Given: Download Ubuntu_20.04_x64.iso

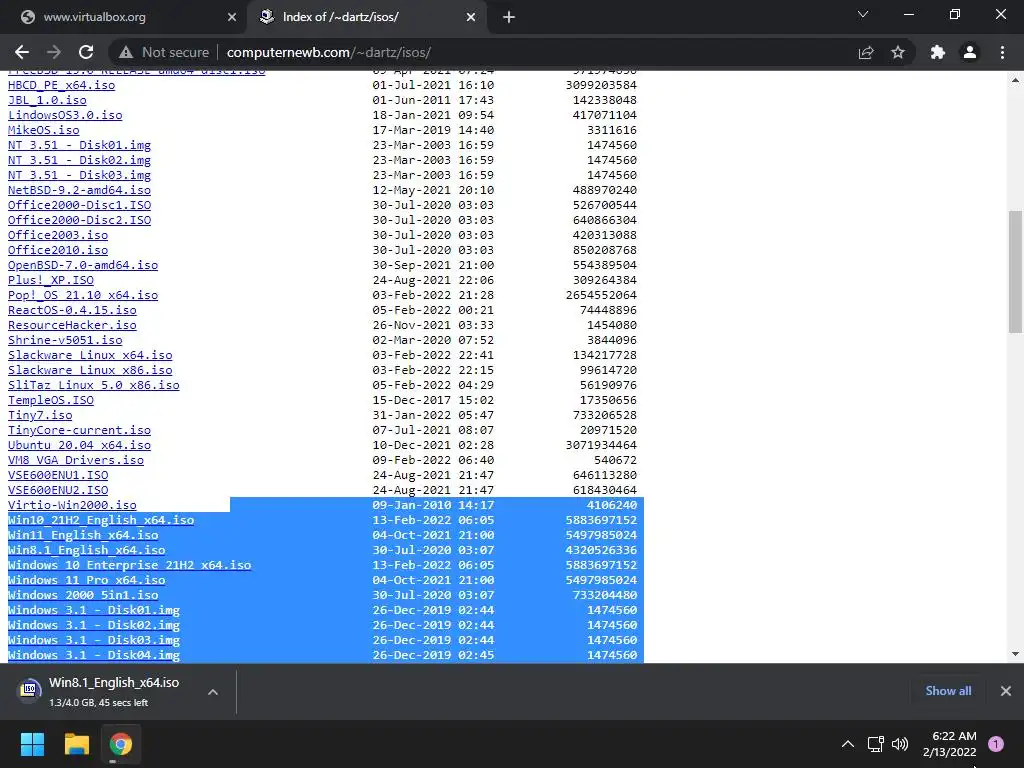Looking at the screenshot, I should pyautogui.click(x=79, y=445).
